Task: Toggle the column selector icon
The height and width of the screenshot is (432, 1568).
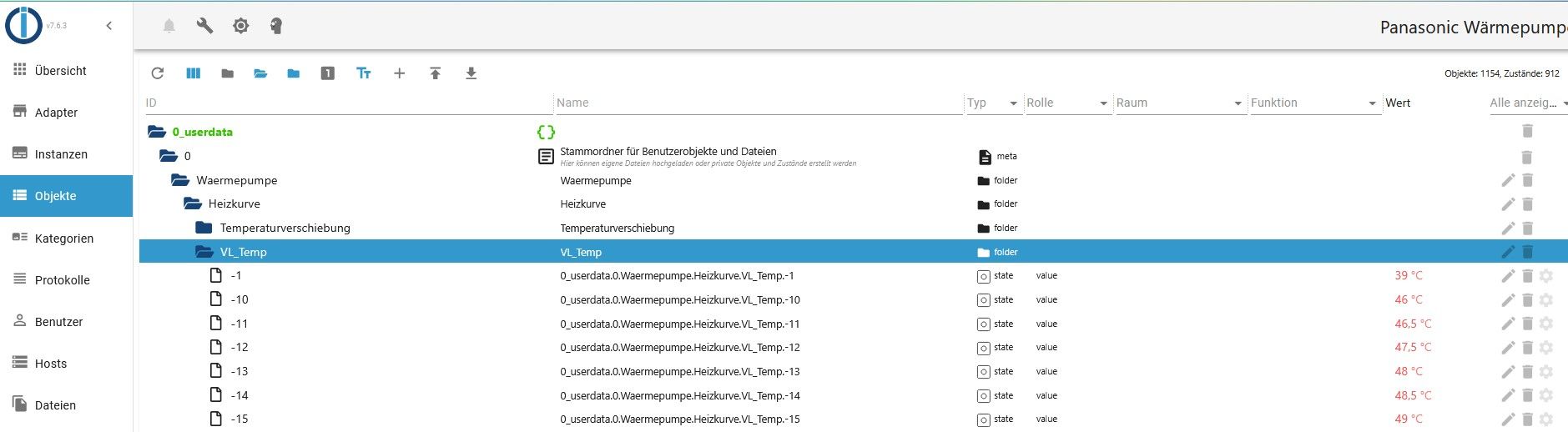Action: (x=194, y=73)
